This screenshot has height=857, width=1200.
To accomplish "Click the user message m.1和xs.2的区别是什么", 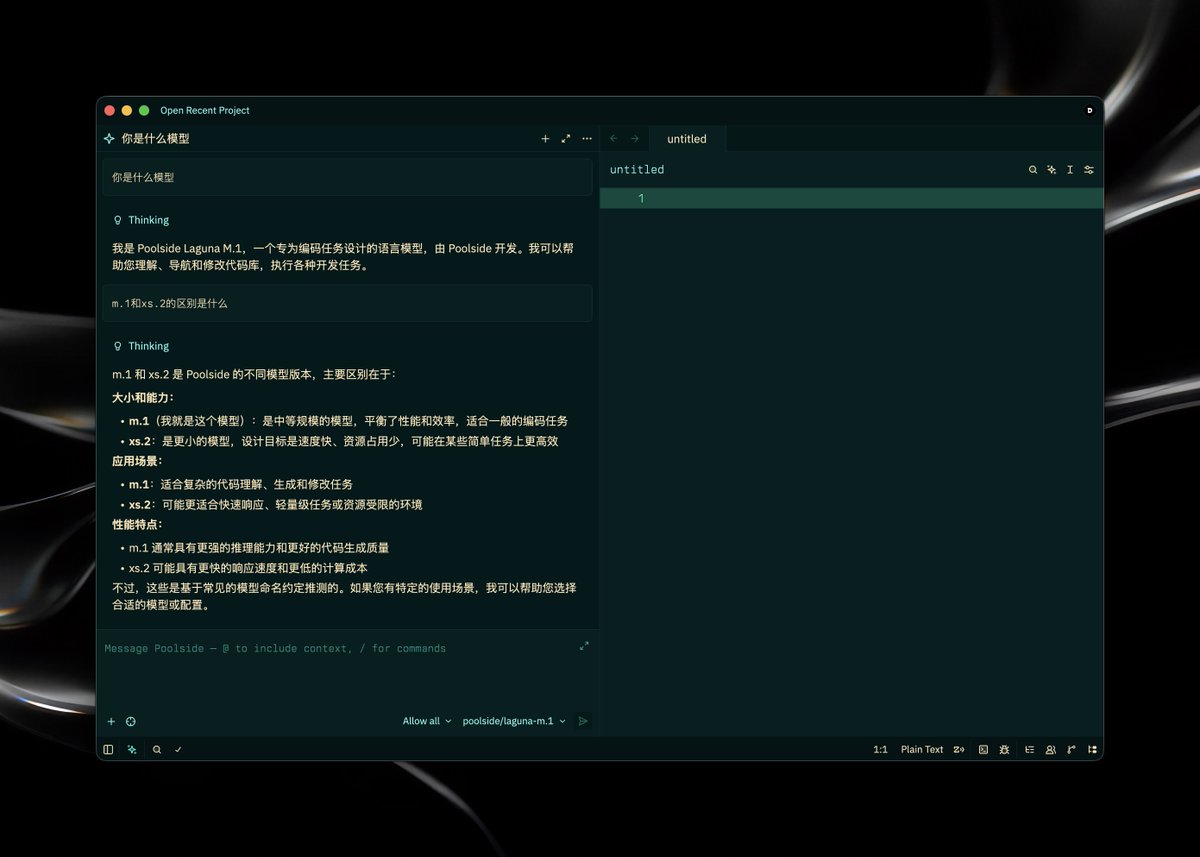I will 347,303.
